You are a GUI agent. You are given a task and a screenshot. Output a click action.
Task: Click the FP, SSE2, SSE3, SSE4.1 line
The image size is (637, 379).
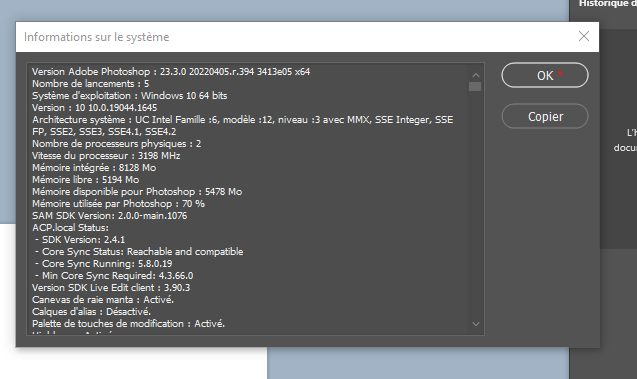coord(104,132)
